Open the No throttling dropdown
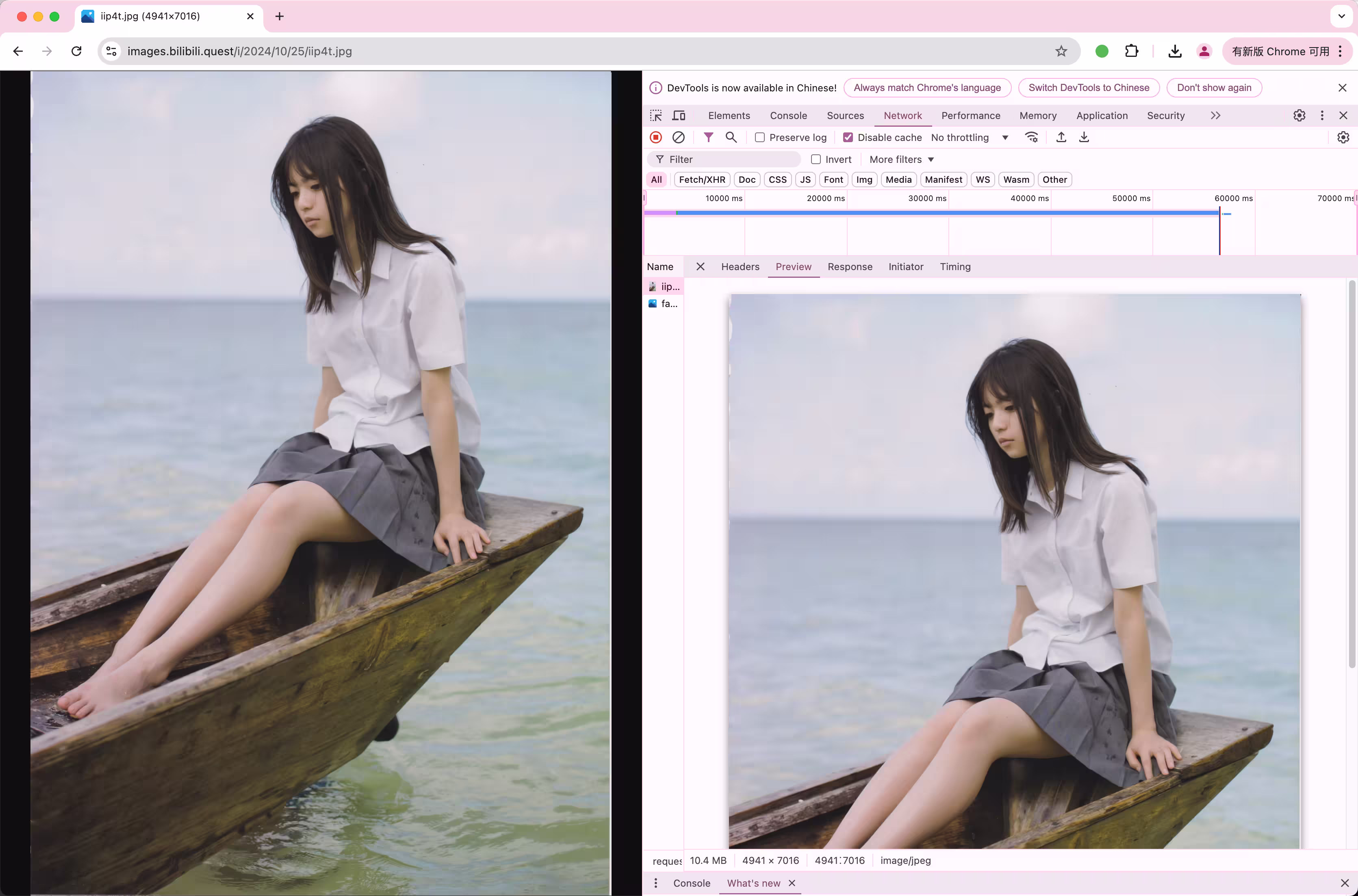 970,137
